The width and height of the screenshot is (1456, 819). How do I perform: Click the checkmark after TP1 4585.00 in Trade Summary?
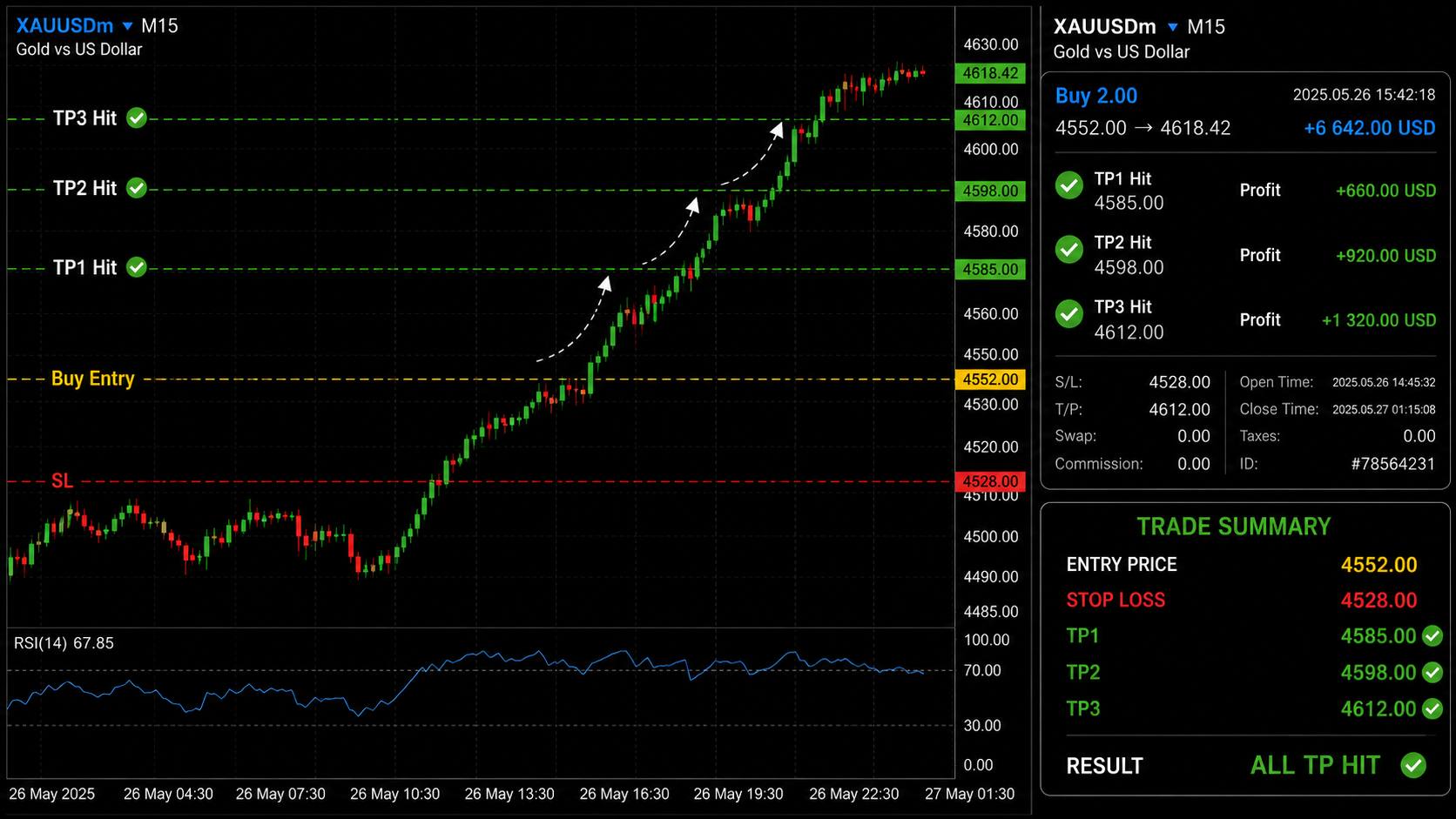1432,636
